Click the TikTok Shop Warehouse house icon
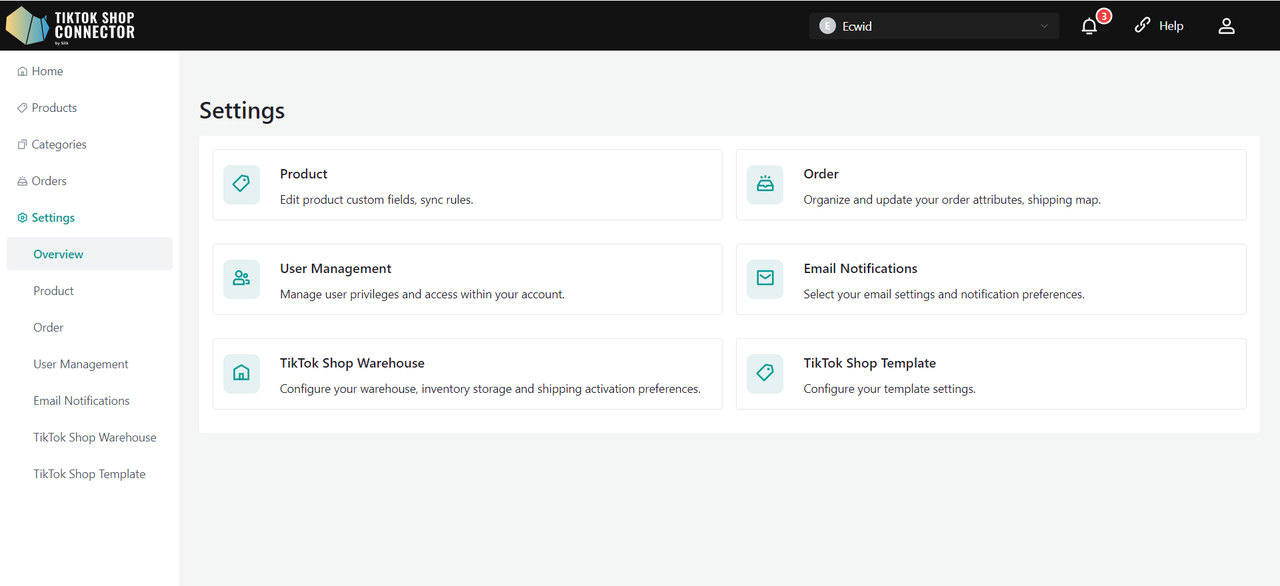Screen dimensions: 1280x586 coord(241,374)
